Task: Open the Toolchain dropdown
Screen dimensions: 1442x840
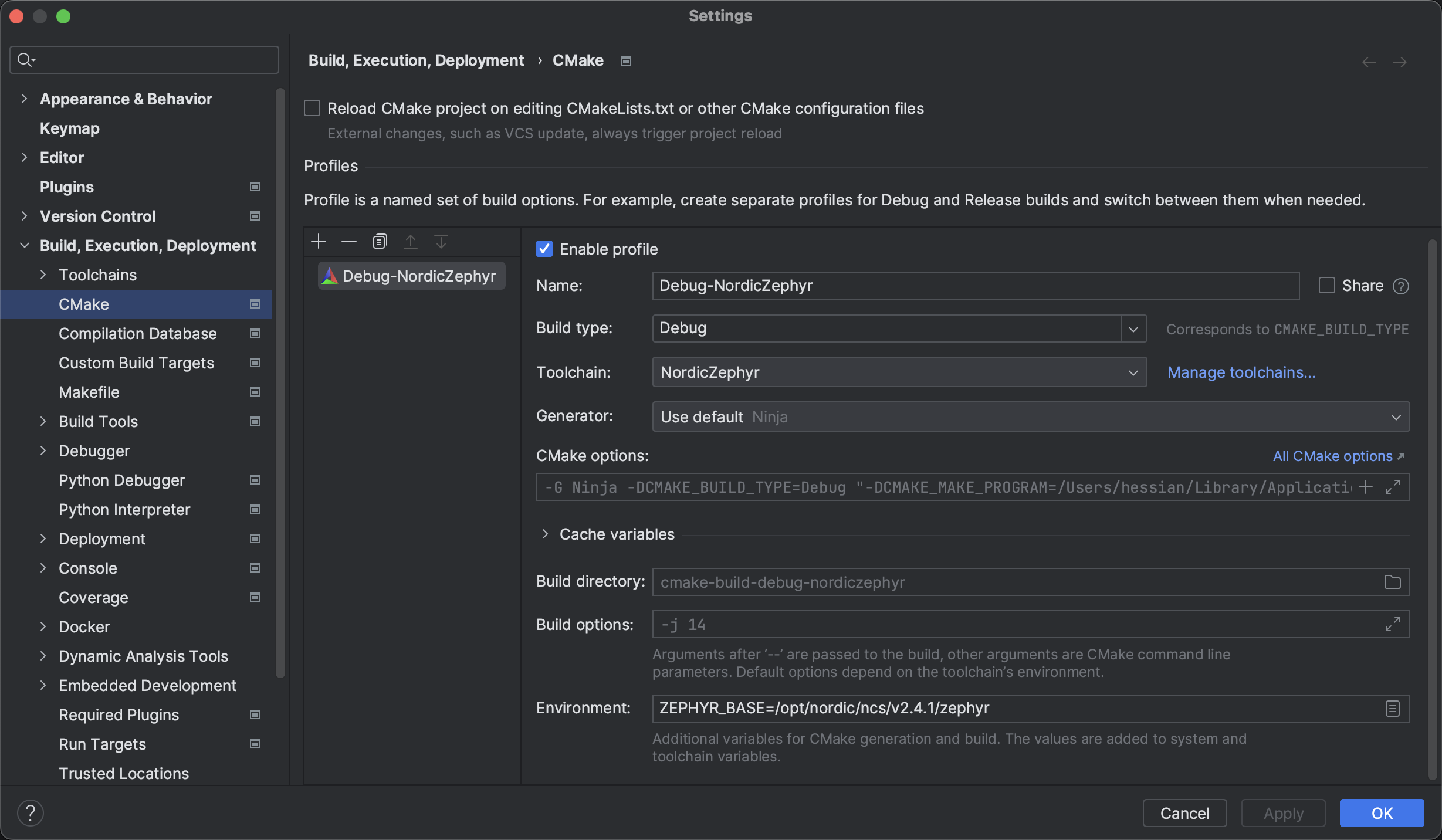Action: pyautogui.click(x=899, y=372)
